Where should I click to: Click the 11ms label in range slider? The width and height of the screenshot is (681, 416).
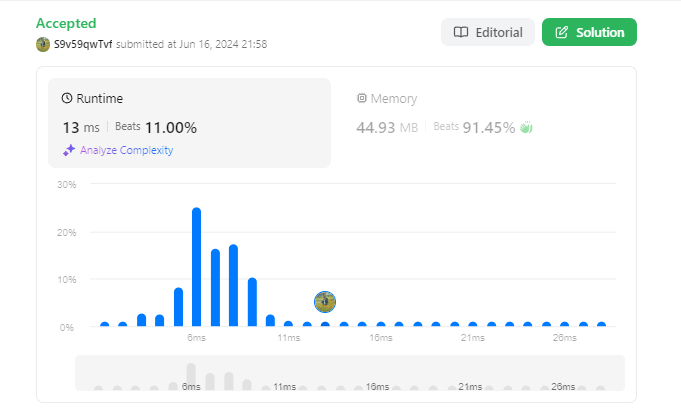tap(284, 386)
